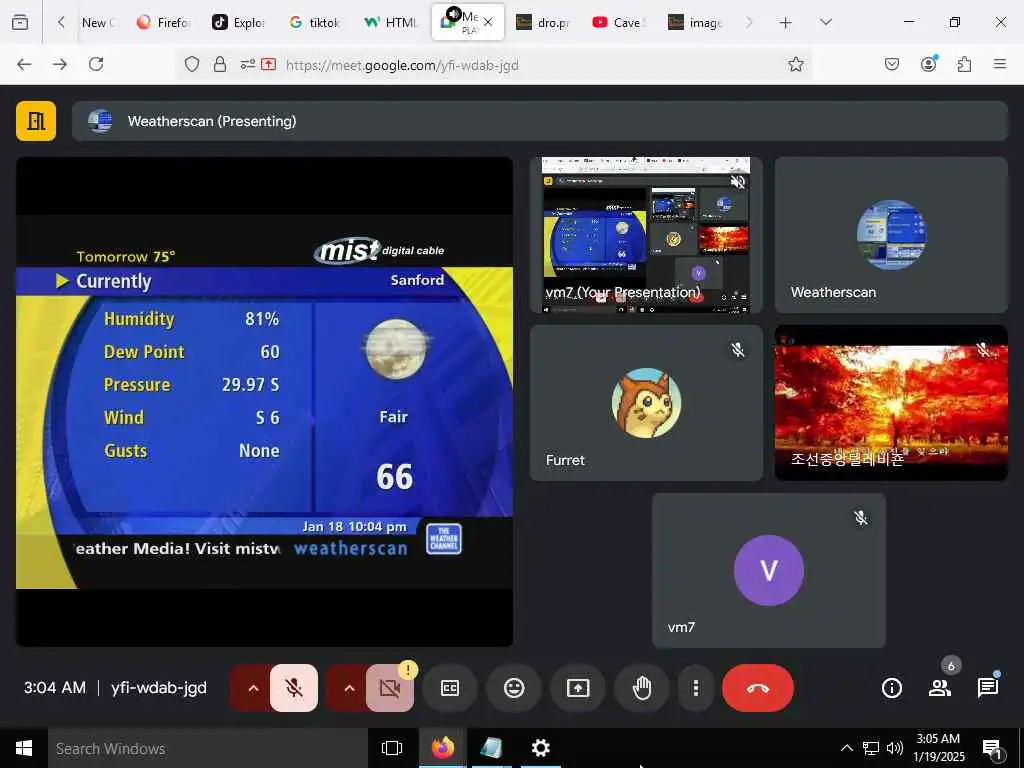This screenshot has width=1024, height=768.
Task: Toggle the microphone mute button
Action: 294,688
